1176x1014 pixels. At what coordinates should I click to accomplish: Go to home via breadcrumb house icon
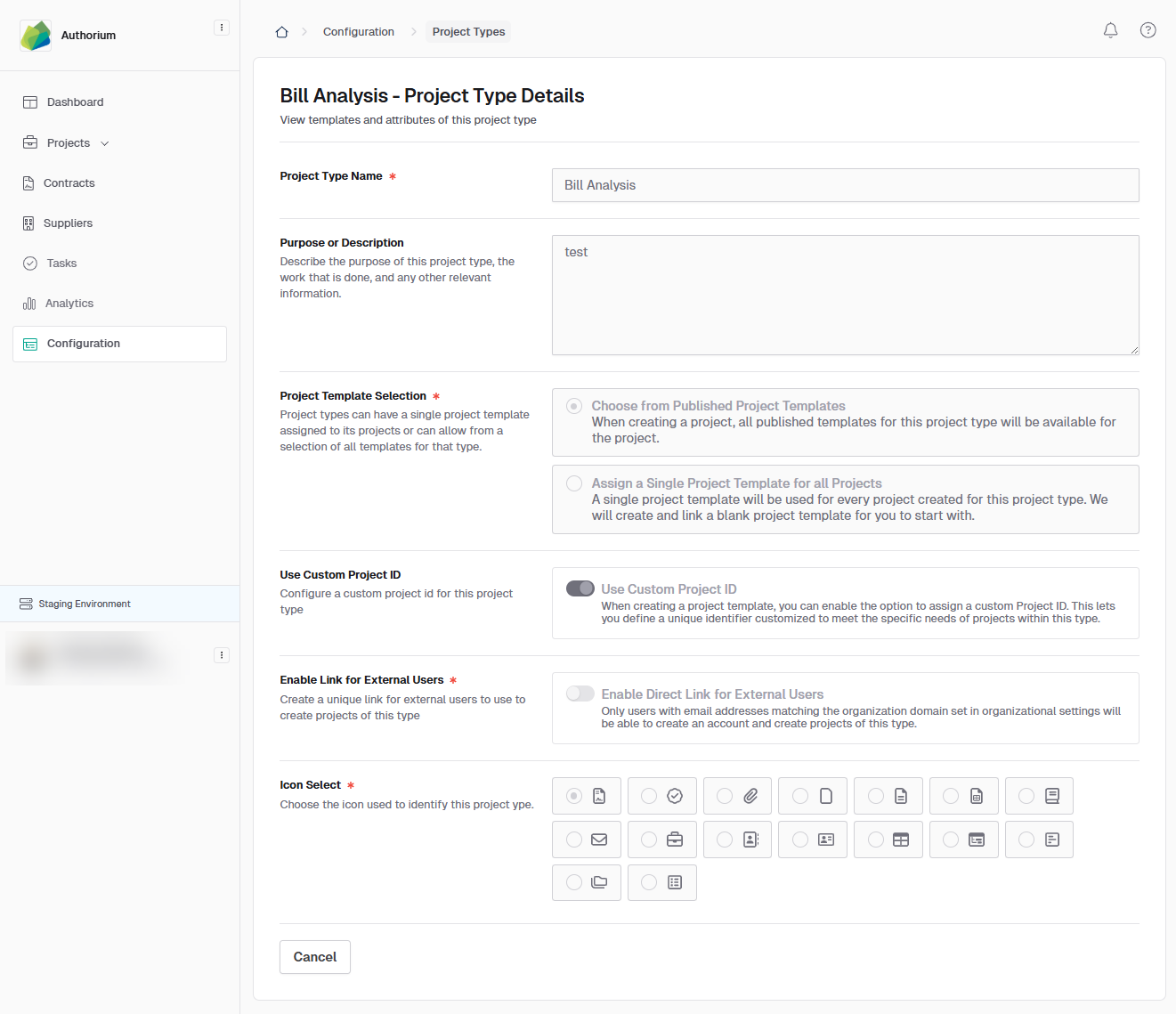pyautogui.click(x=281, y=32)
